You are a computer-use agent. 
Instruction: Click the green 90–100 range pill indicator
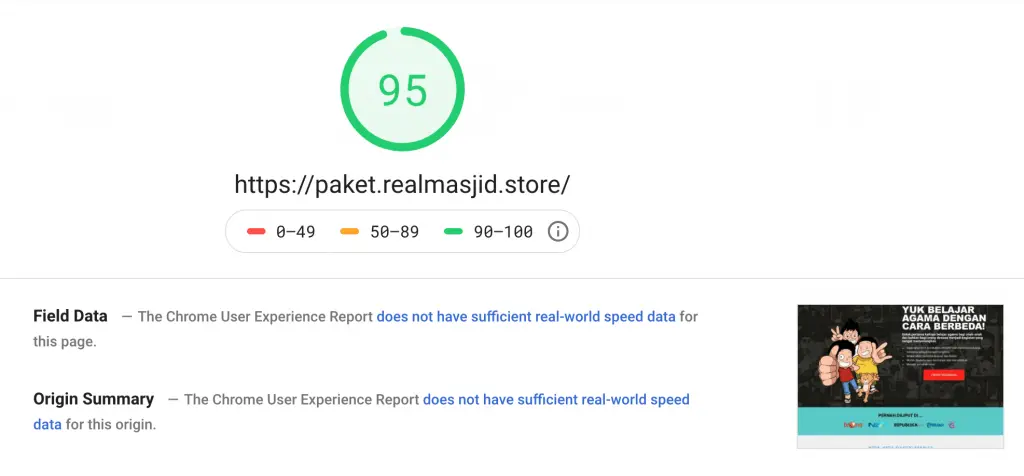[x=453, y=231]
